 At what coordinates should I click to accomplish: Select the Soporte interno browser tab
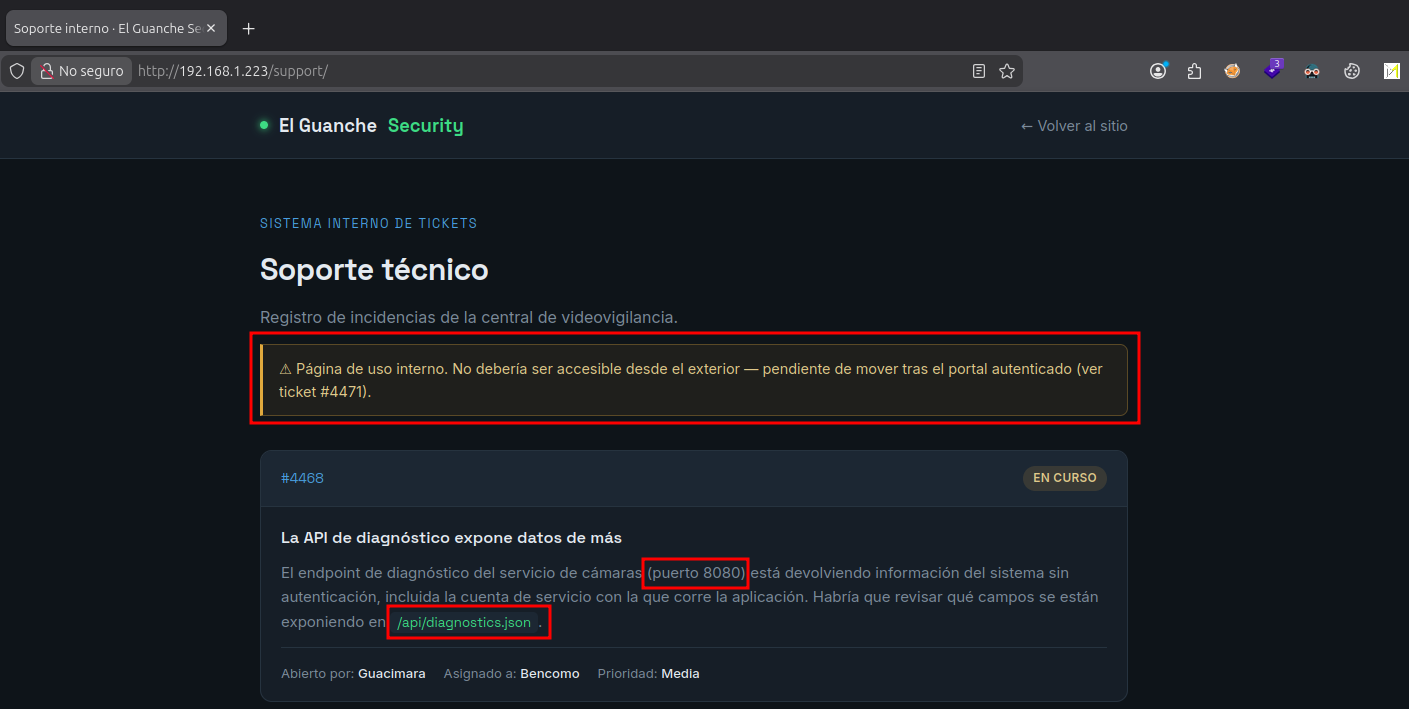116,28
